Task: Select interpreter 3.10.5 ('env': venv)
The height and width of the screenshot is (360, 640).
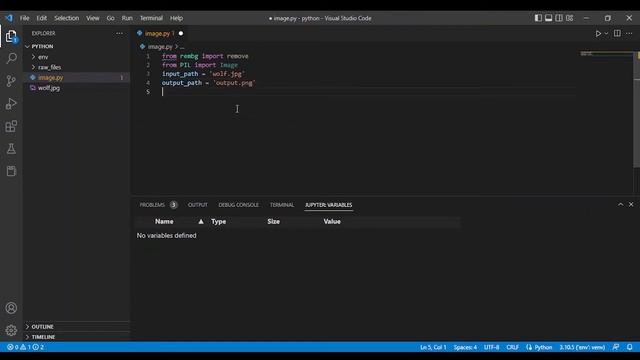Action: (582, 347)
